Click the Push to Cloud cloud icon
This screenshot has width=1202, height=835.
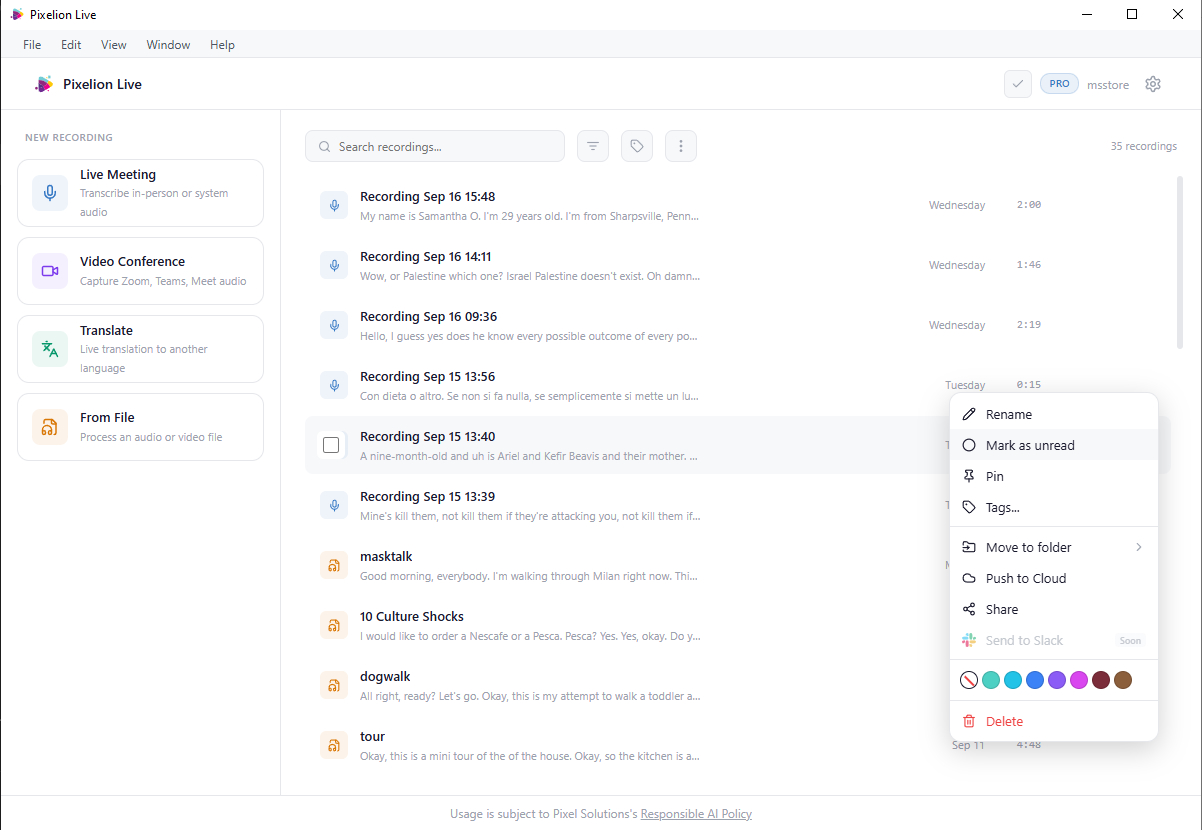[x=968, y=578]
